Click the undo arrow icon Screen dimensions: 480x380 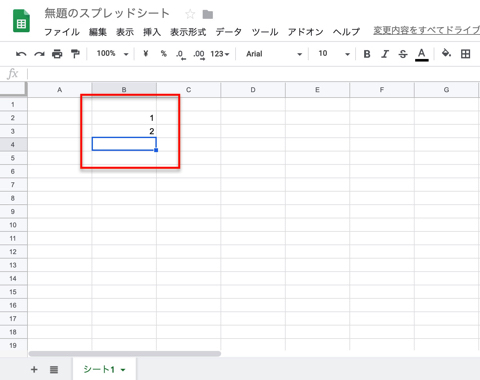pos(21,54)
